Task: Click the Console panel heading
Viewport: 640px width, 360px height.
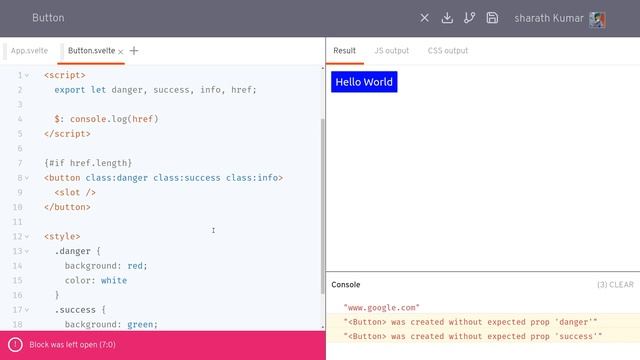Action: click(346, 284)
